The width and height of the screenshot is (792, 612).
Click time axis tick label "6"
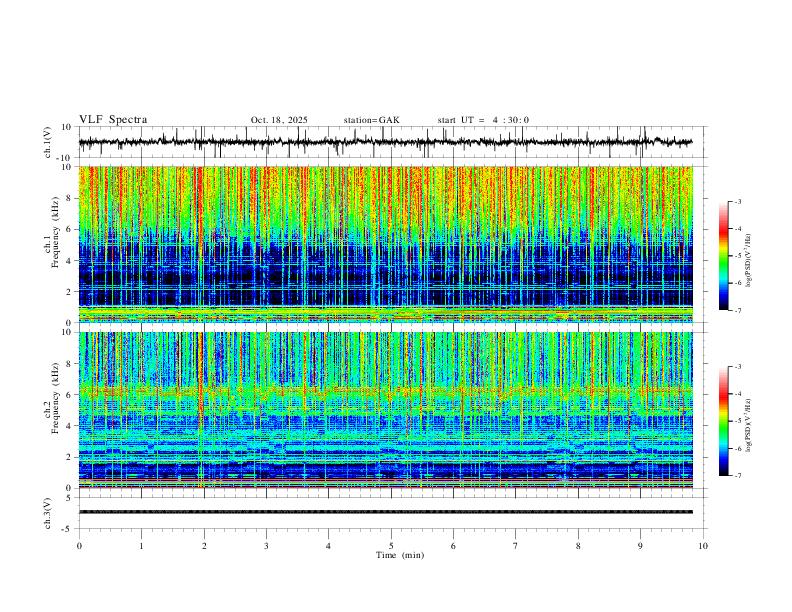[454, 546]
